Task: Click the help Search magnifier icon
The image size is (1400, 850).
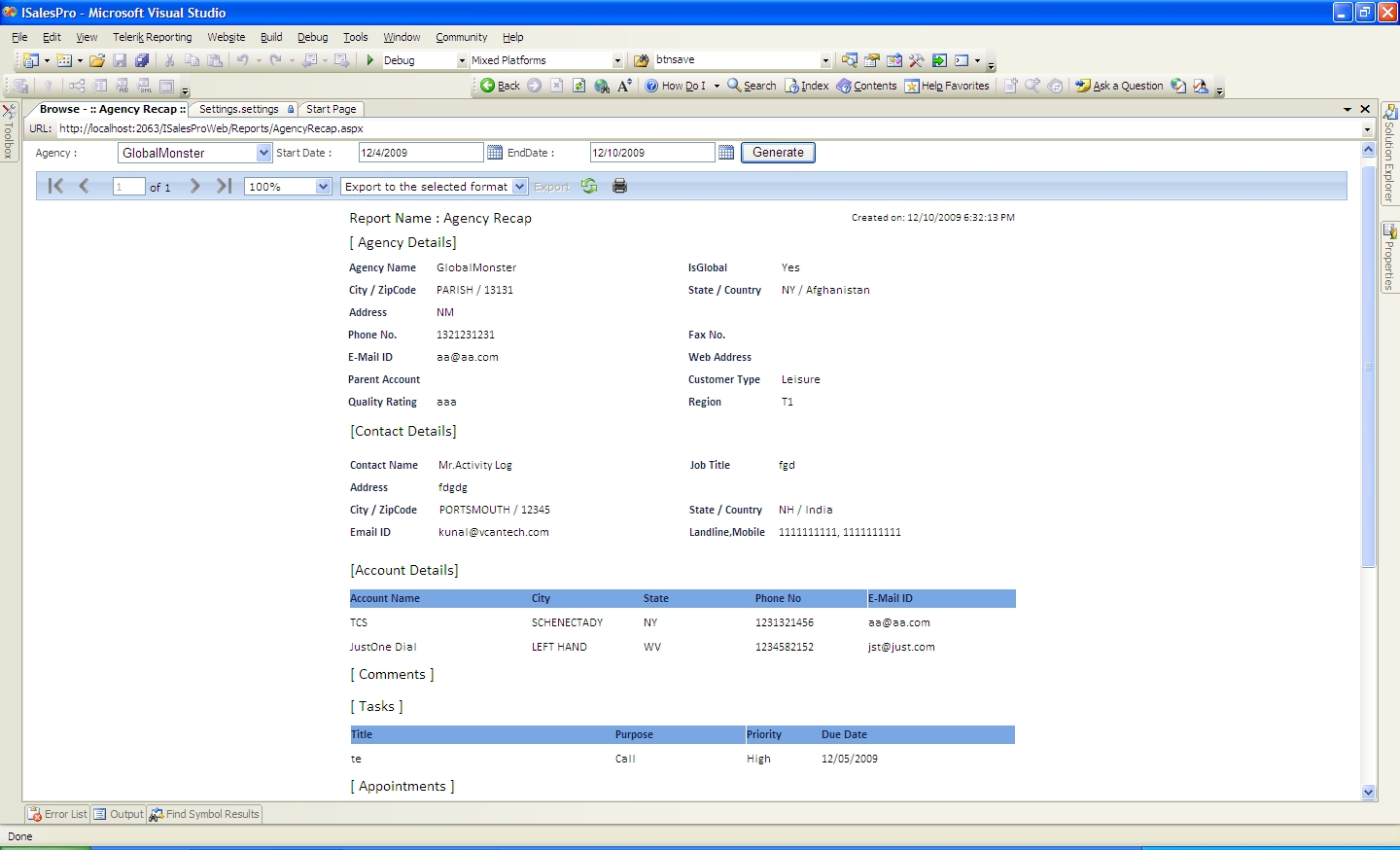Action: click(x=734, y=86)
